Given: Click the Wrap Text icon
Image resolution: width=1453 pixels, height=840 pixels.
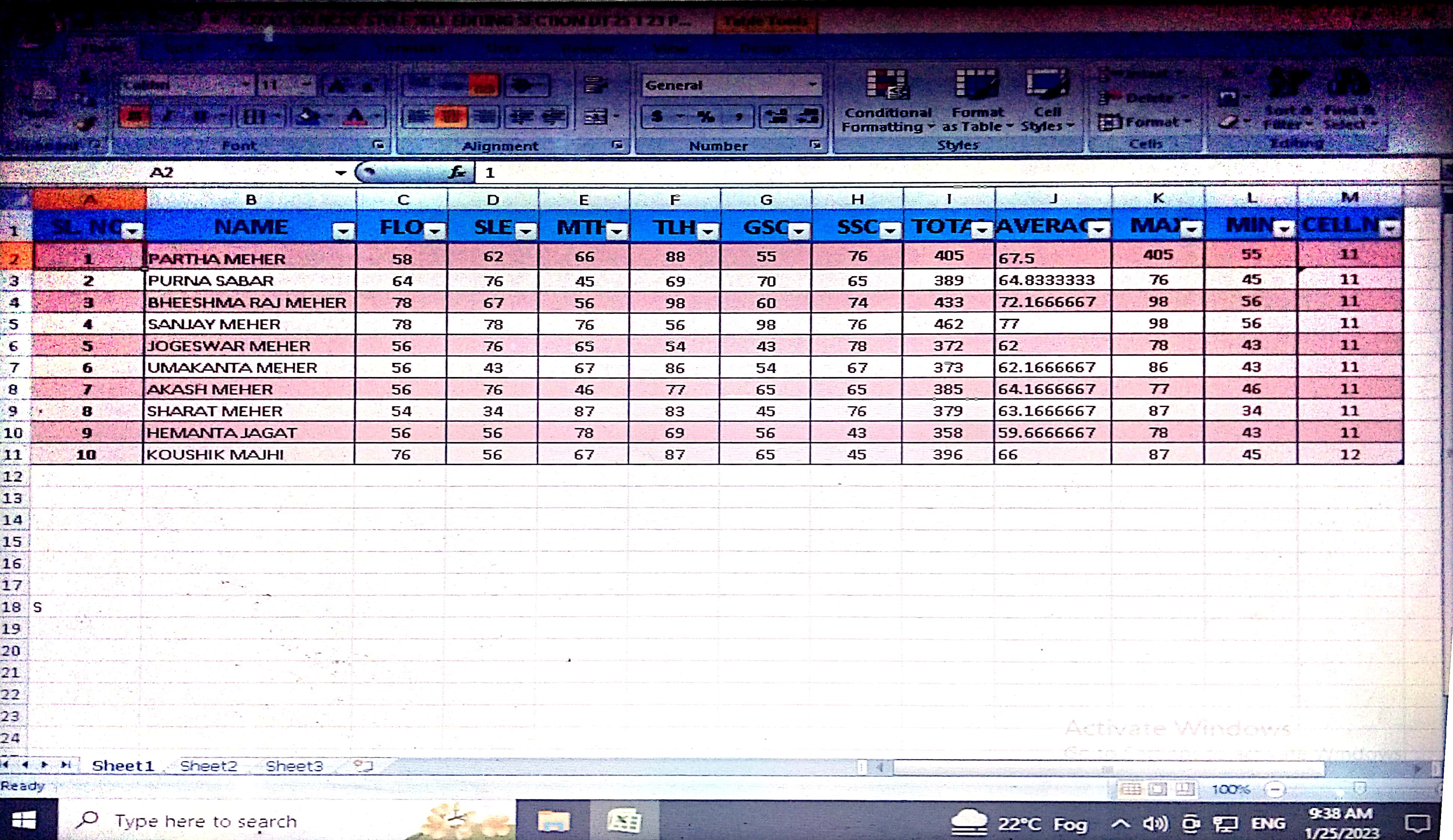Looking at the screenshot, I should click(x=596, y=85).
